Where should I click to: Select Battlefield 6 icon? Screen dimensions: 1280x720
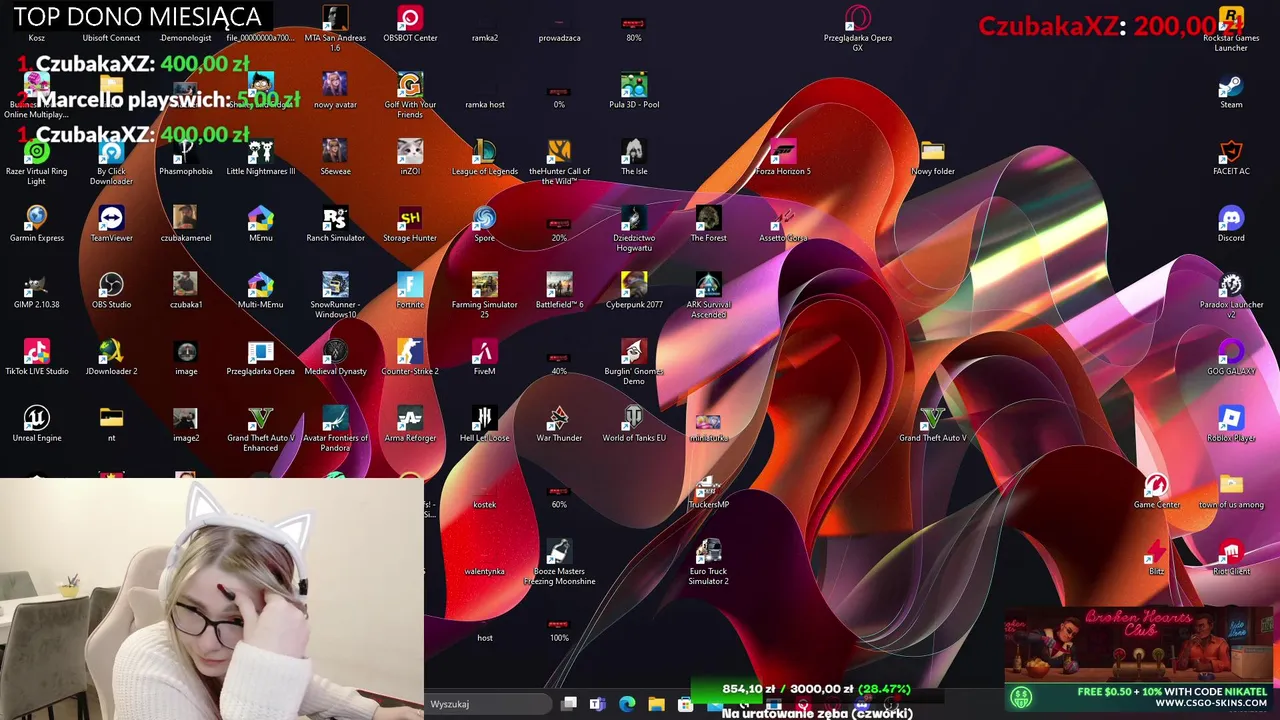click(559, 286)
